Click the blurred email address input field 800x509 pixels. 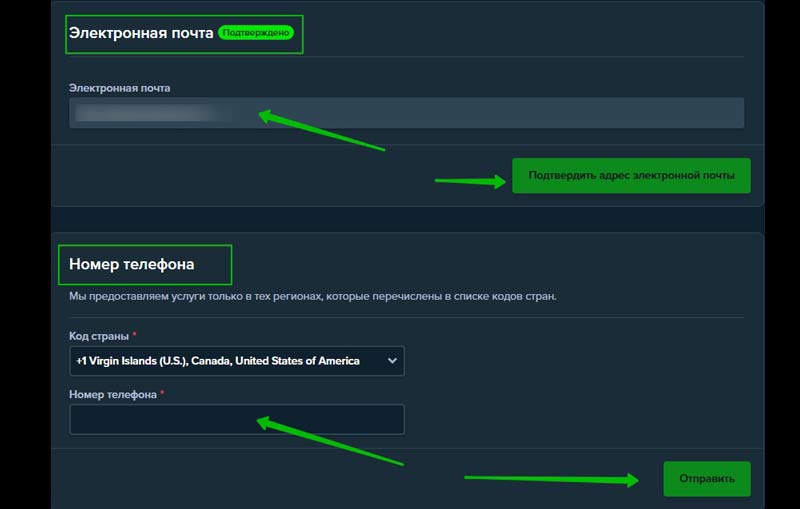tap(406, 113)
